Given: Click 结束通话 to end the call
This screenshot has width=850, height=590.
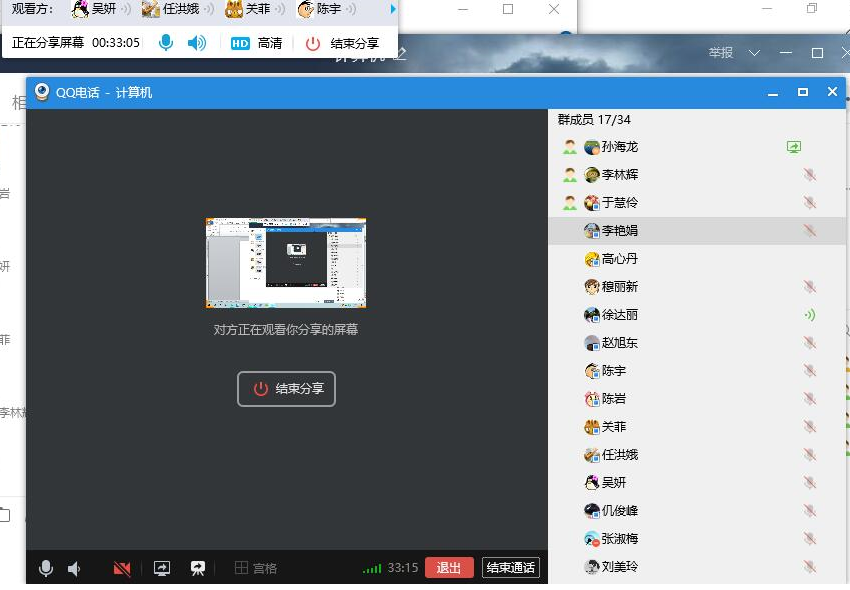Looking at the screenshot, I should click(x=510, y=568).
